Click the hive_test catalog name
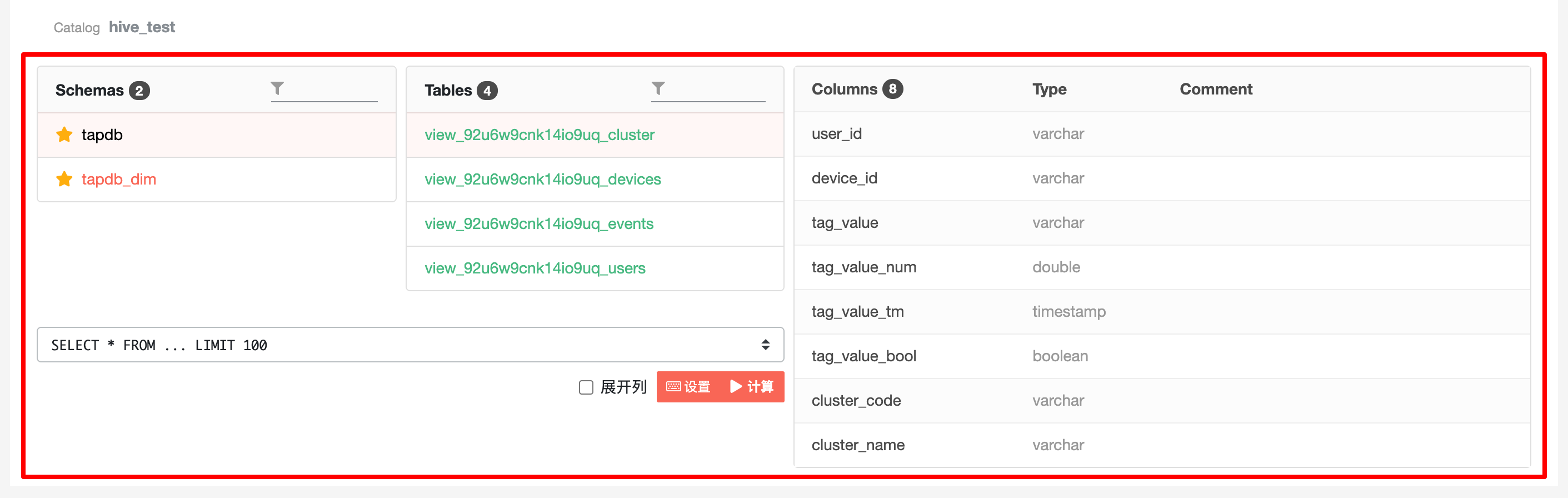1568x498 pixels. 142,27
